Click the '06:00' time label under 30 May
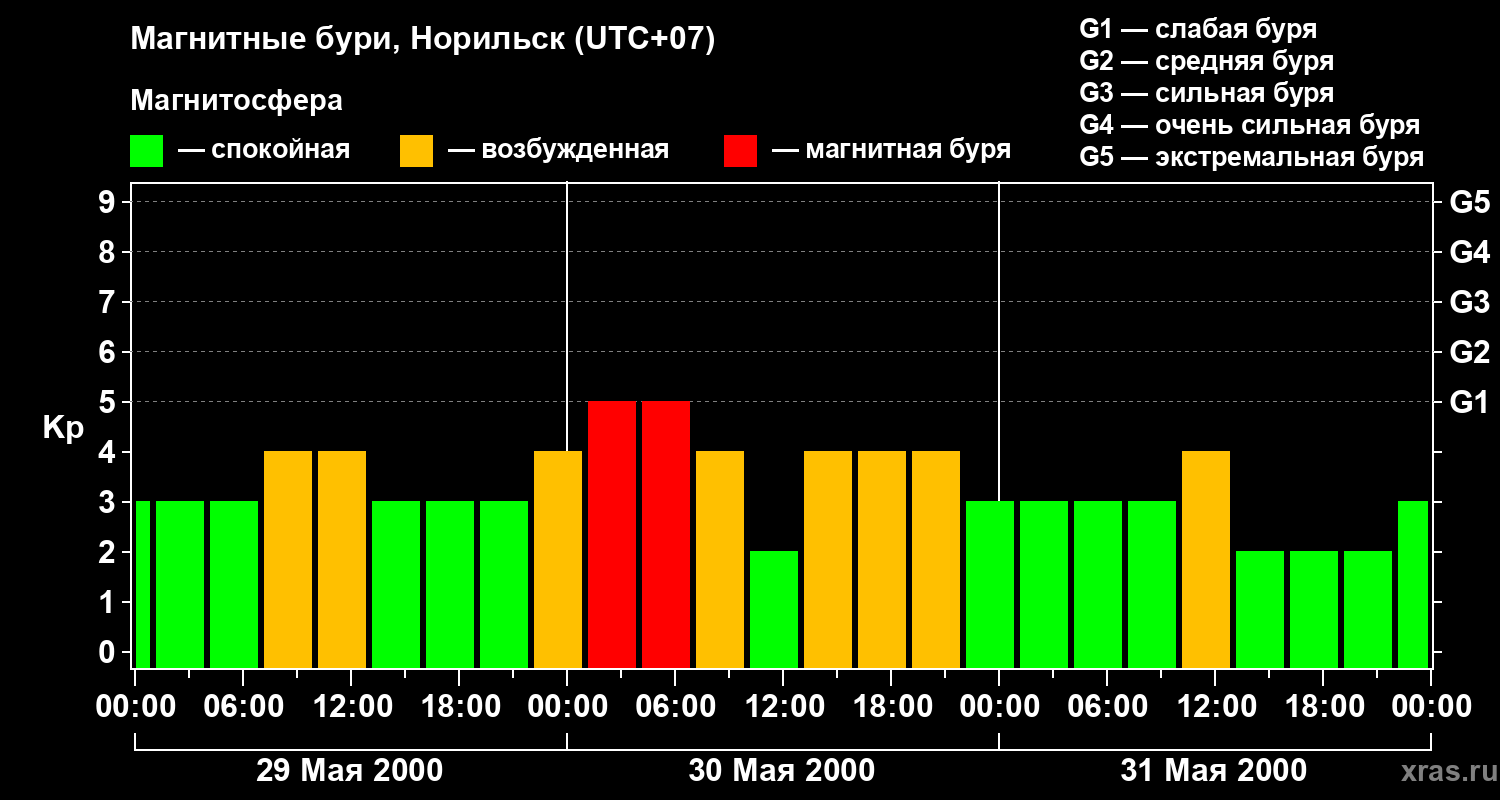 (675, 707)
